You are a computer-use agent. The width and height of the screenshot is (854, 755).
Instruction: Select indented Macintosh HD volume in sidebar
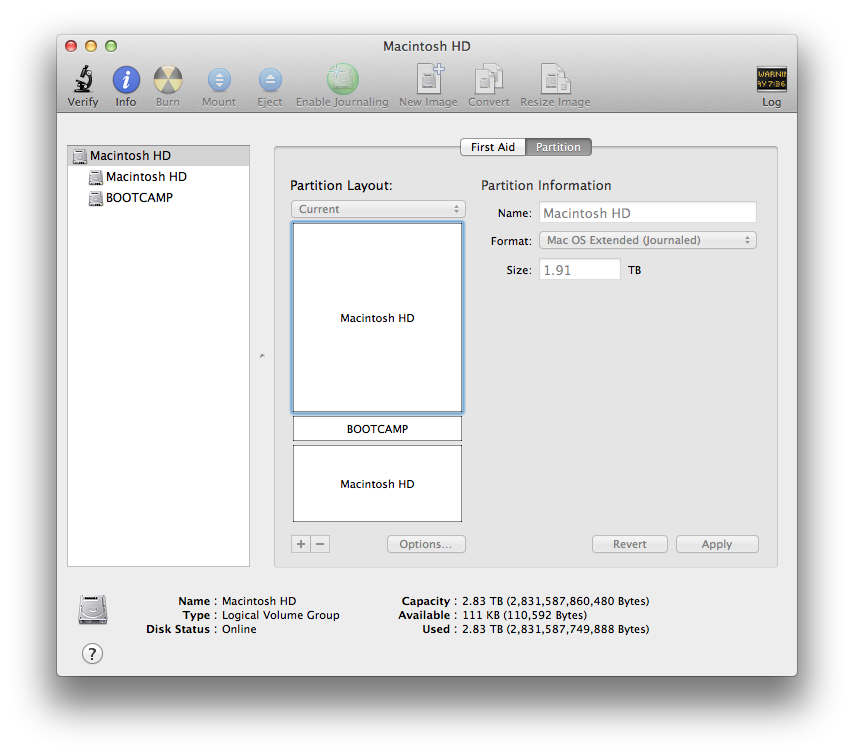pos(158,176)
